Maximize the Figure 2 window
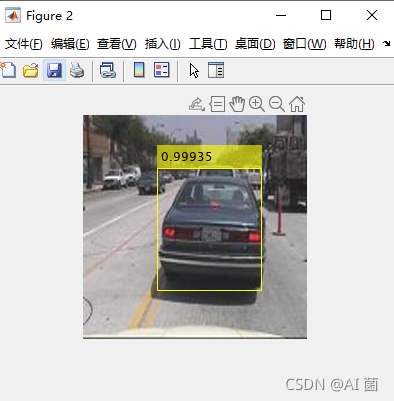The height and width of the screenshot is (401, 394). [x=326, y=15]
